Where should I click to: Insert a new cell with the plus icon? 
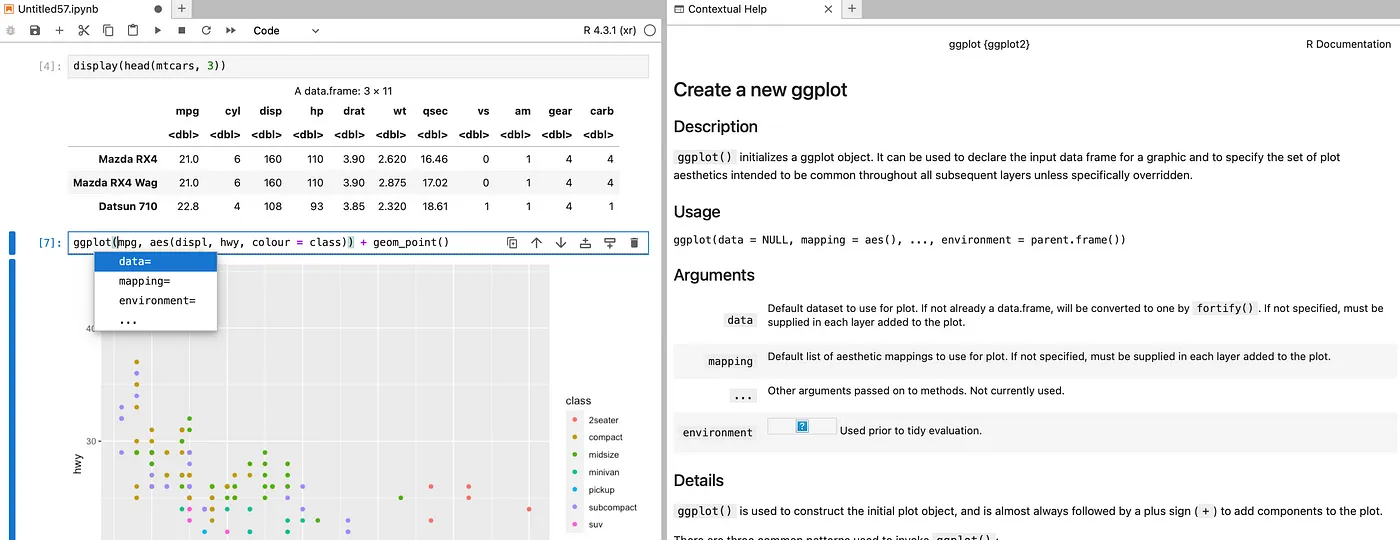tap(59, 31)
